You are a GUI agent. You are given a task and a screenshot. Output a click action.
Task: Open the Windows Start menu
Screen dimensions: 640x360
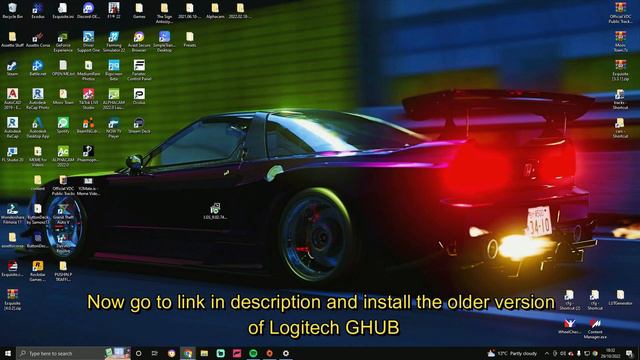pos(7,353)
